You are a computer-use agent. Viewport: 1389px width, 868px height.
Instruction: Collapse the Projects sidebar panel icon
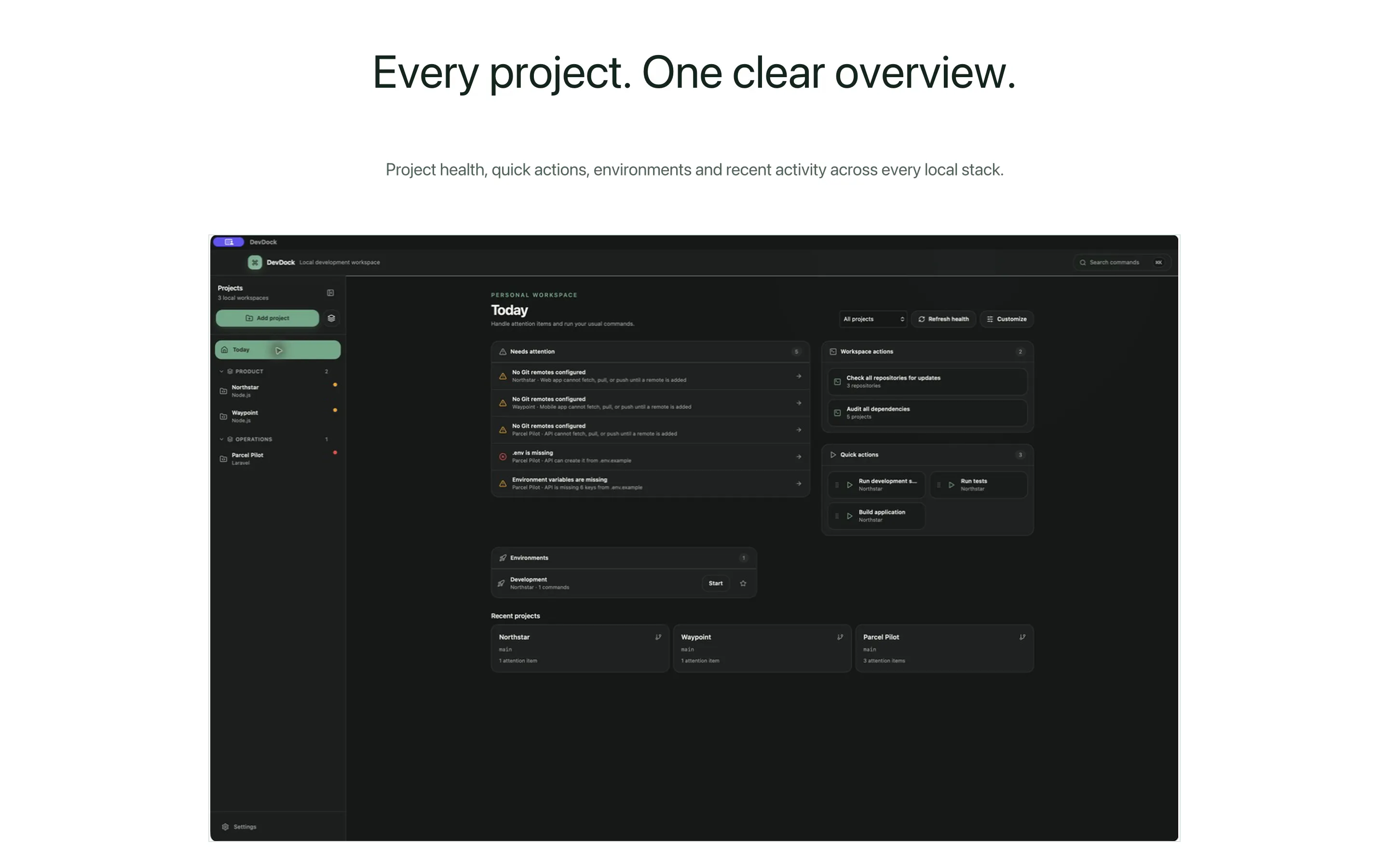330,293
